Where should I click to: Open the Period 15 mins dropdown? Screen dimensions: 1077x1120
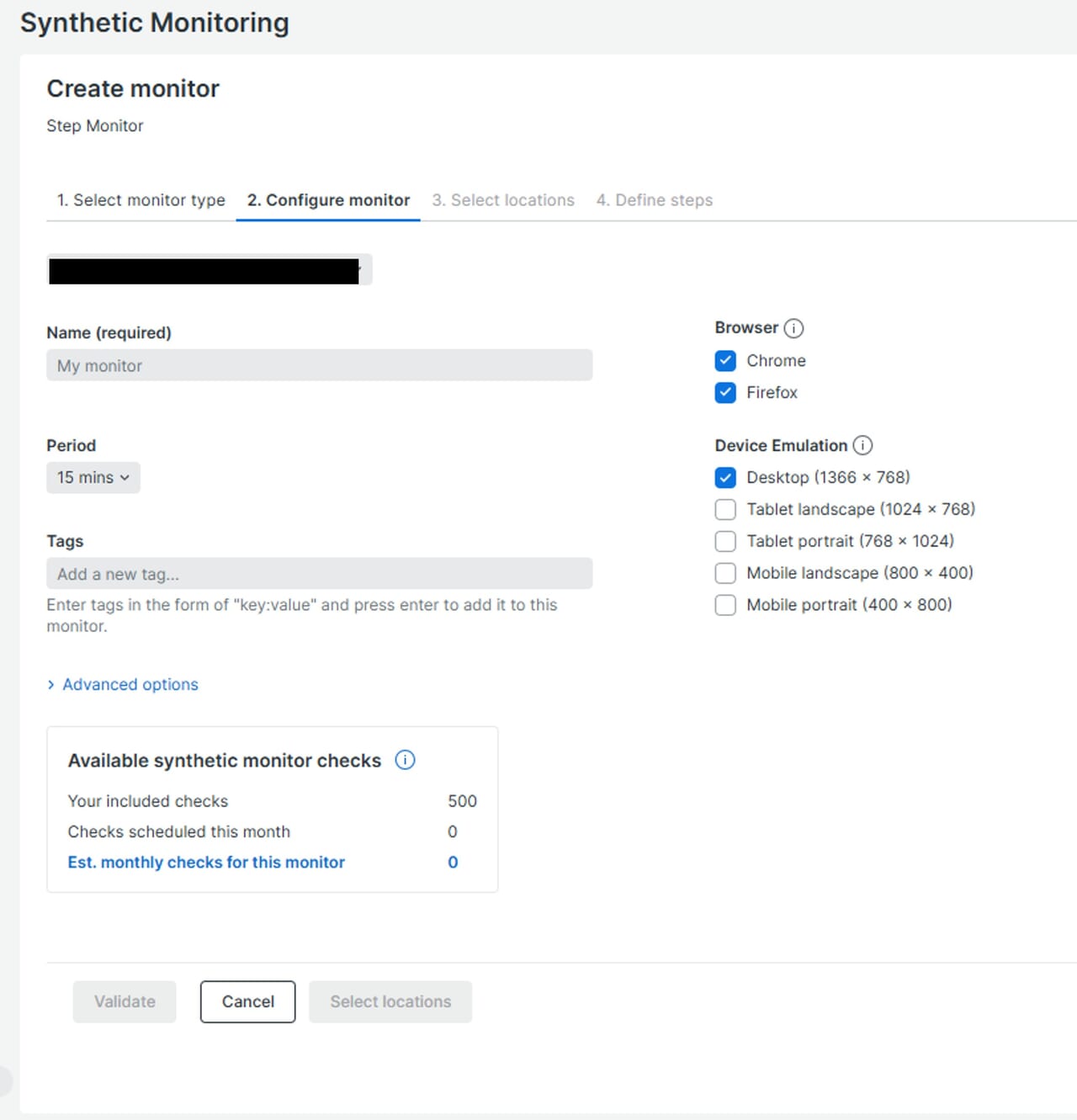93,478
